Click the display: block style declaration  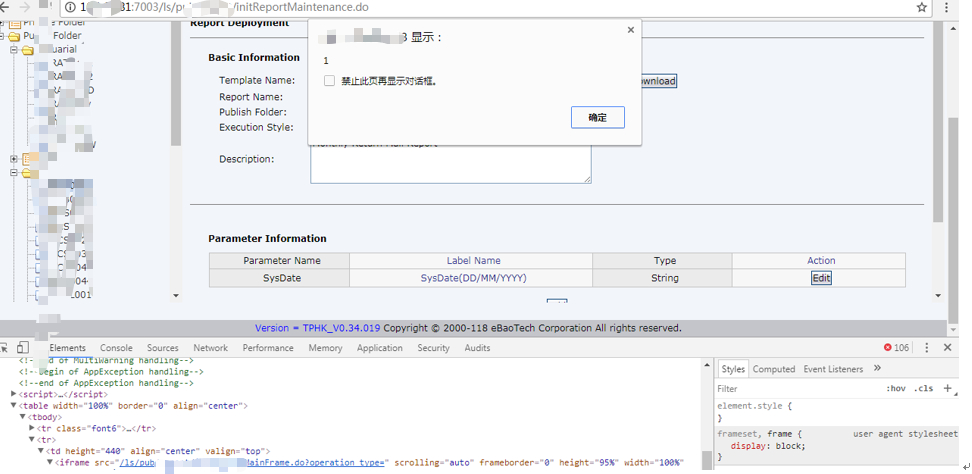[767, 446]
